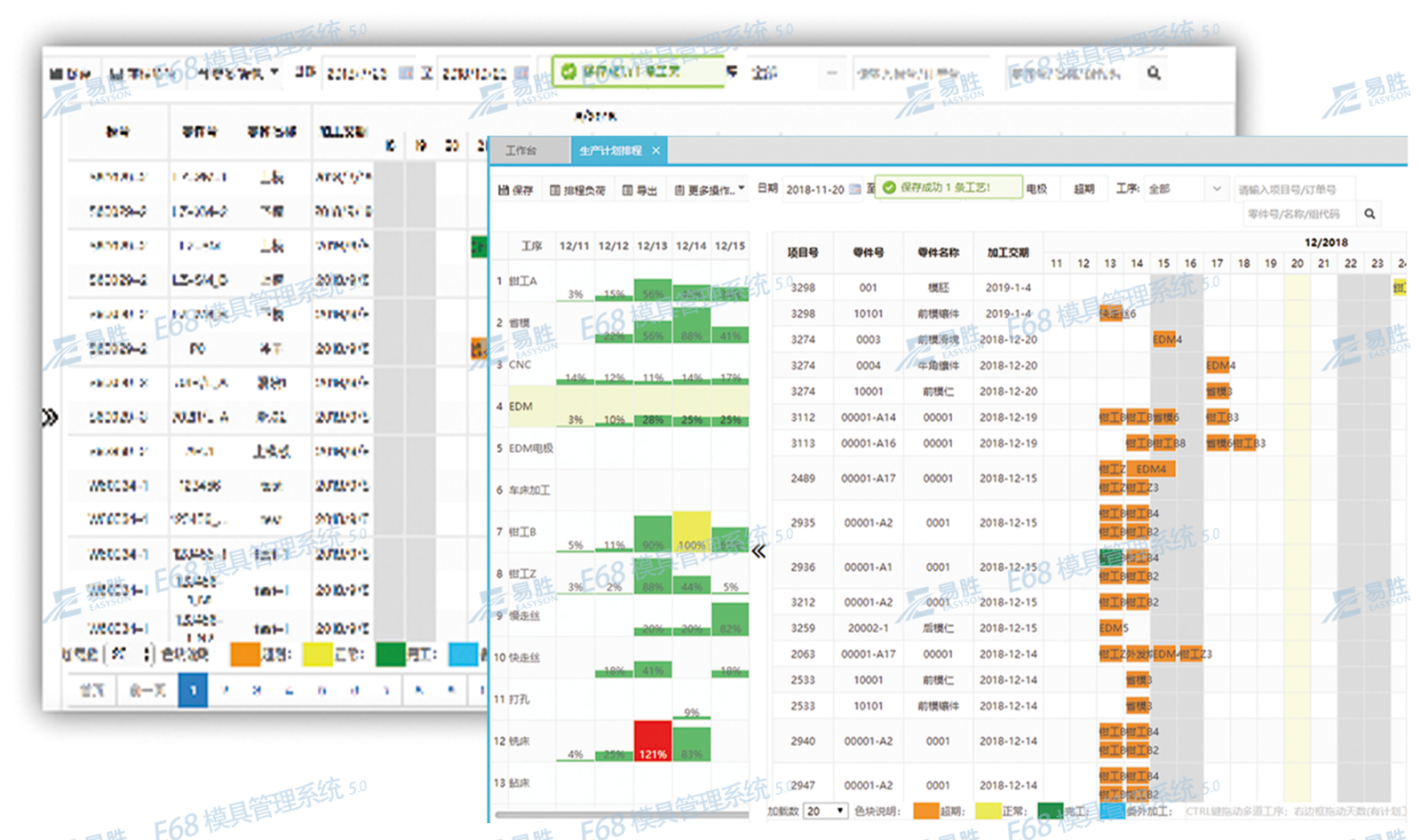The width and height of the screenshot is (1421, 840).
Task: Click the orange EDM4 task block for project 3274 part 0003
Action: (1165, 339)
